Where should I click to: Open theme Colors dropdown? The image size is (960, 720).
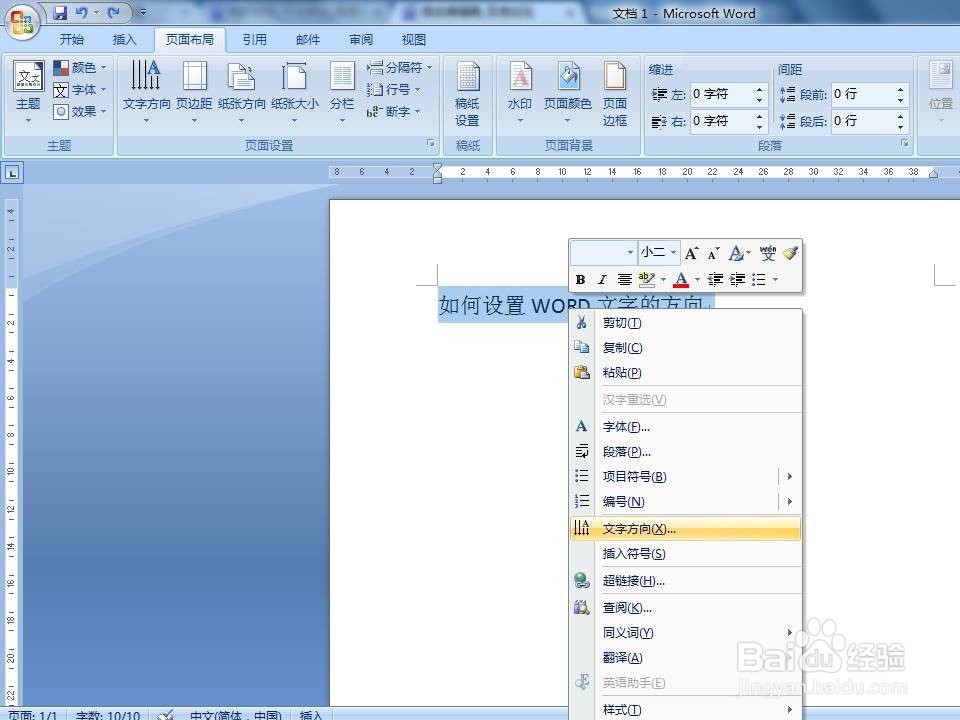point(80,67)
